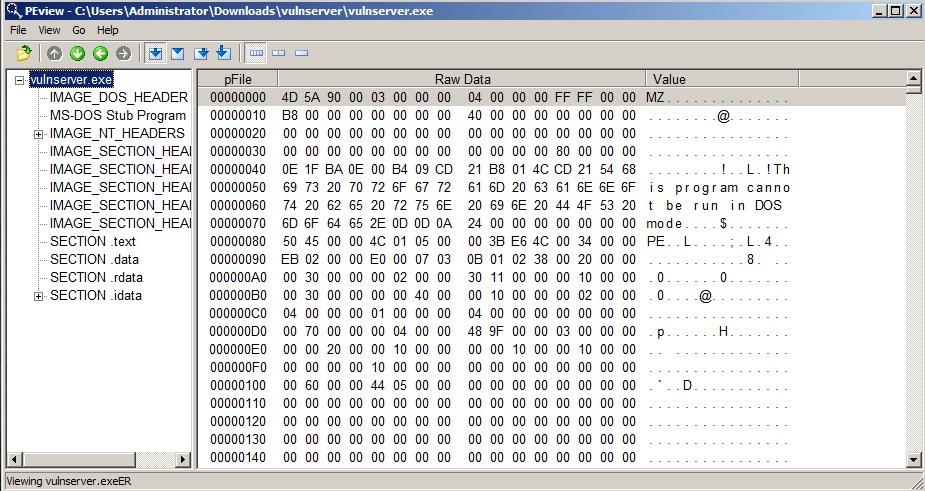Select SECTION .data in the tree
This screenshot has height=491, width=925.
(x=94, y=260)
